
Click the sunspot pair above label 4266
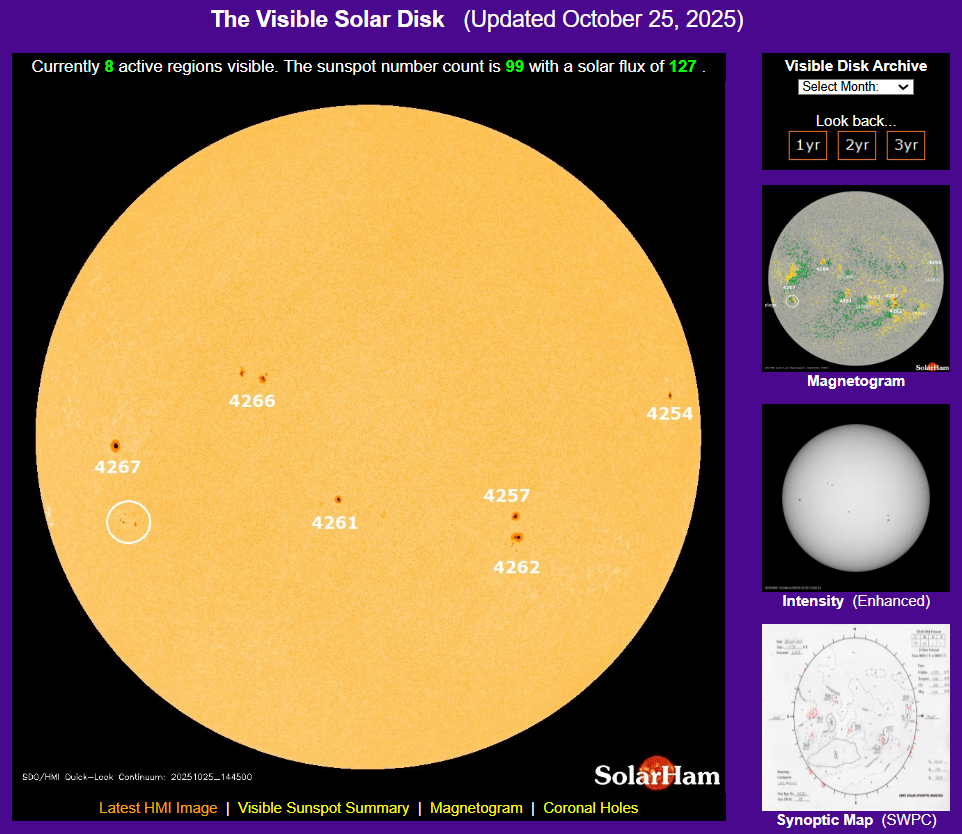(253, 376)
